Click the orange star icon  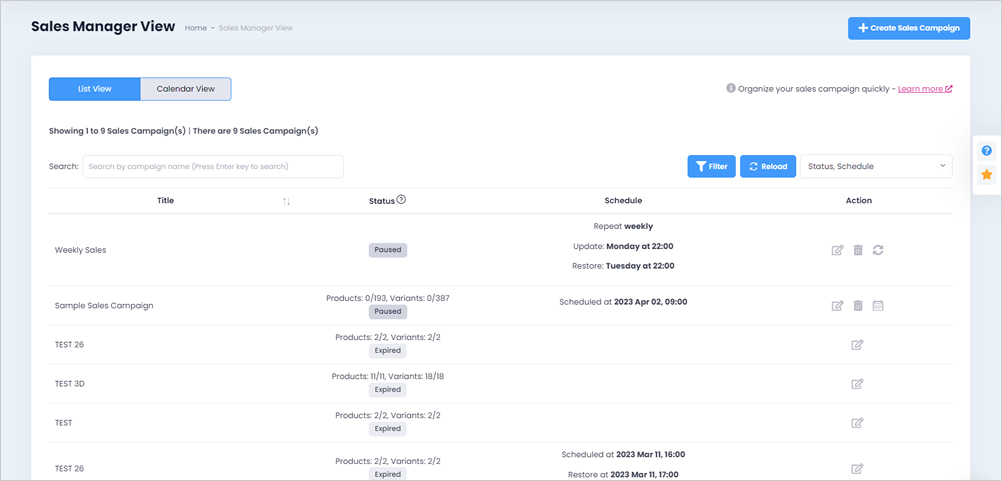[x=987, y=174]
